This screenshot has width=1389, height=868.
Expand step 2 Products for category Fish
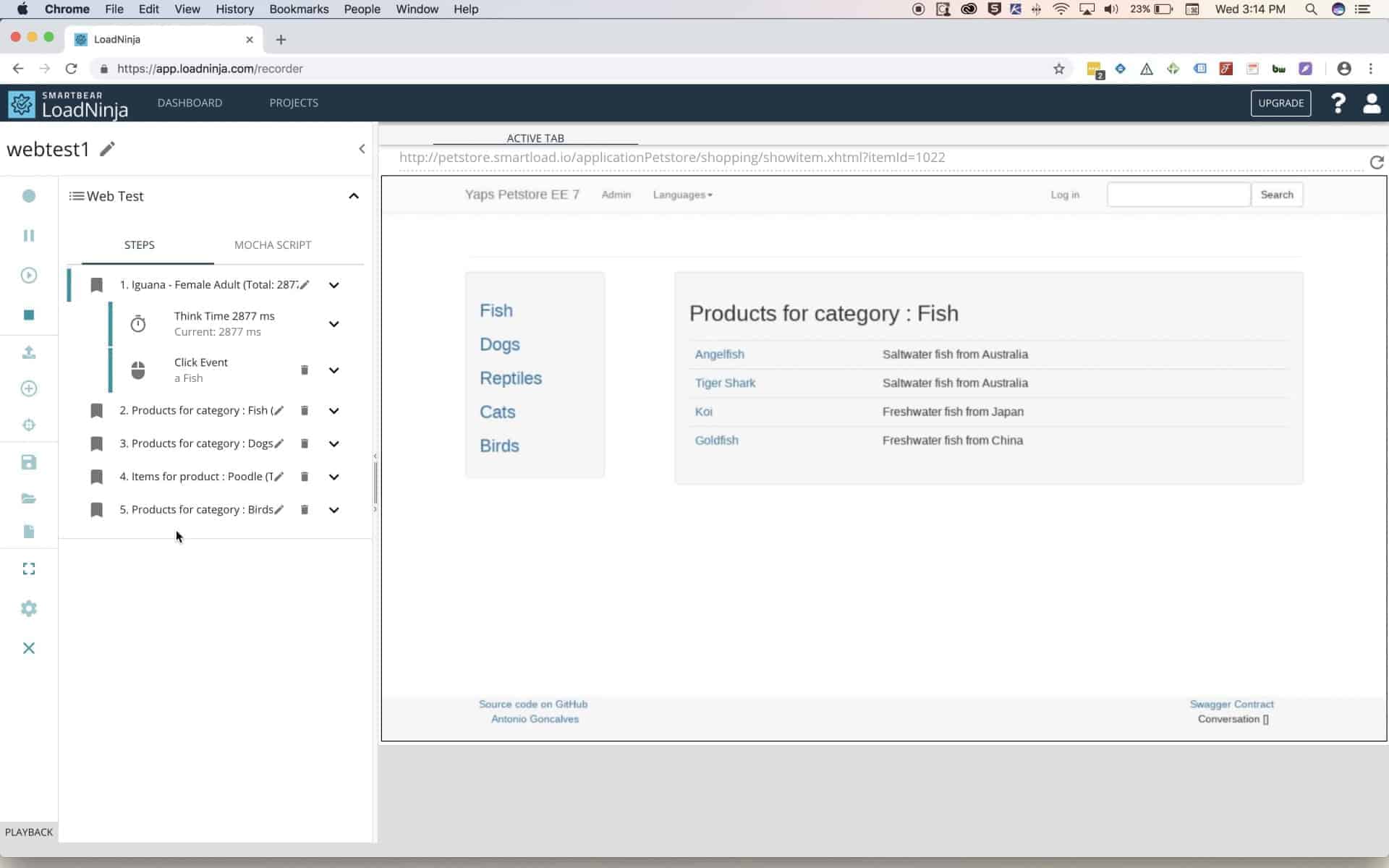point(334,411)
